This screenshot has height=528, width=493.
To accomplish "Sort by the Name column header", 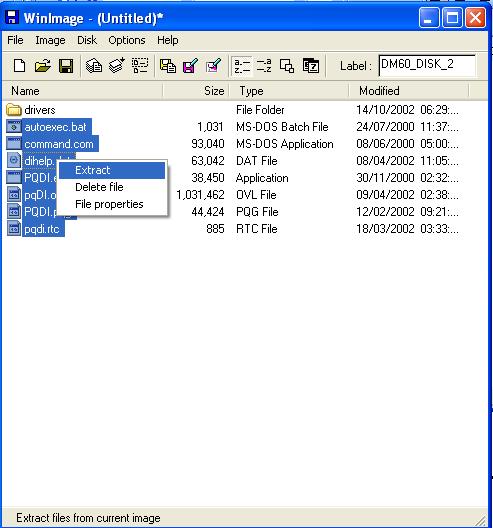I will [x=83, y=91].
